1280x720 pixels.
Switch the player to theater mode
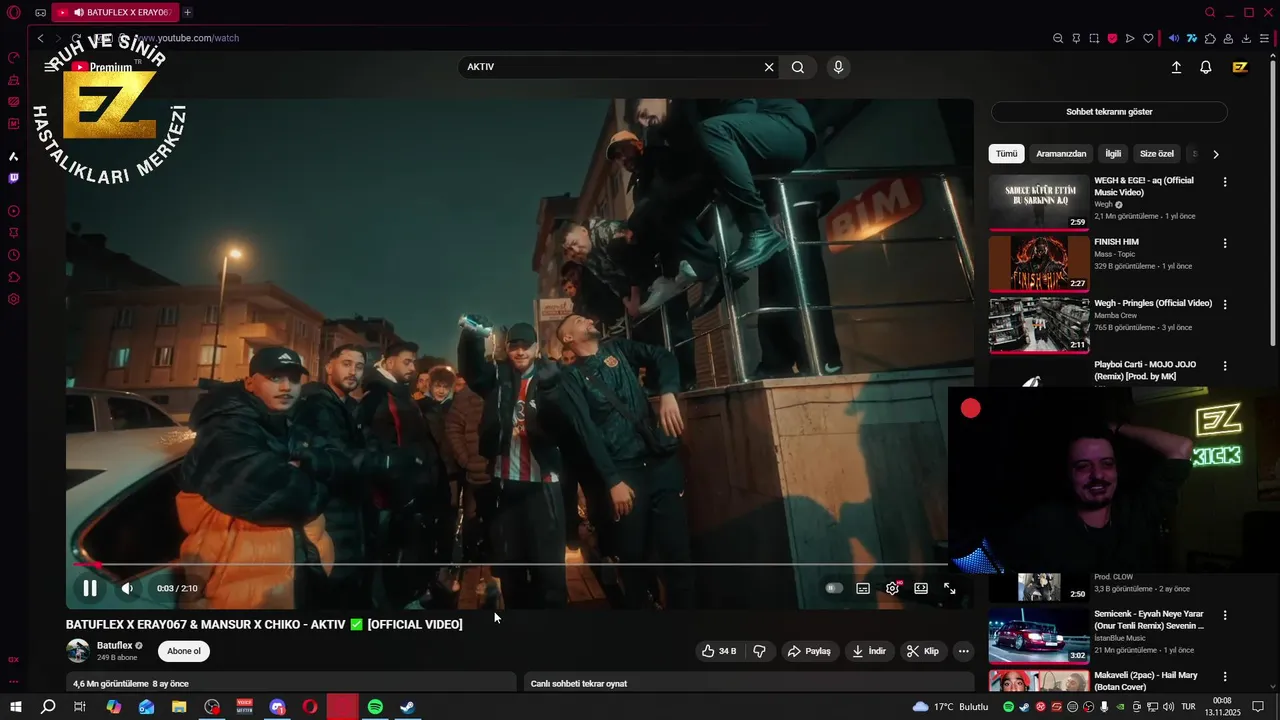click(x=921, y=588)
